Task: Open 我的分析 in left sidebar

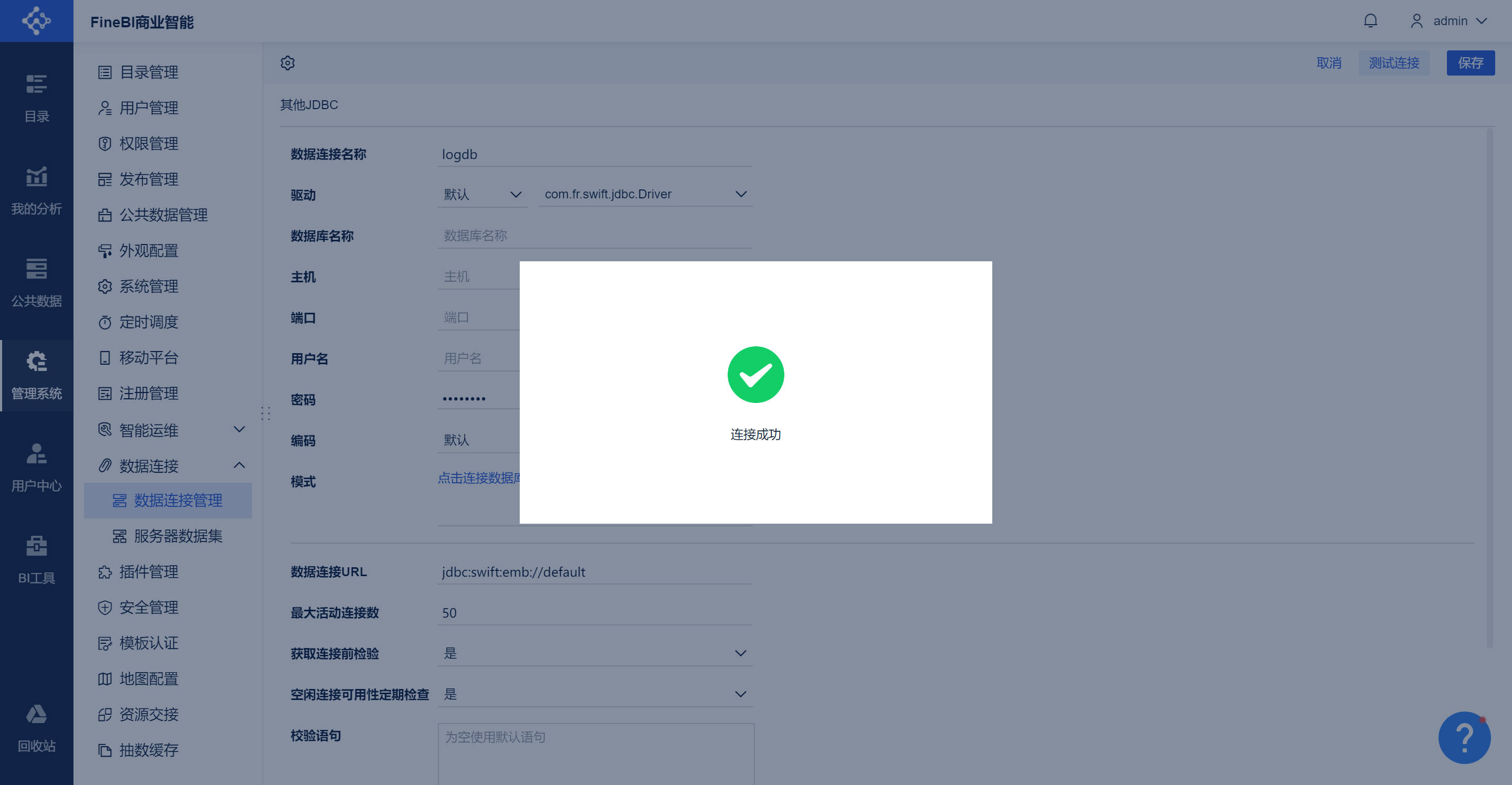Action: pyautogui.click(x=36, y=190)
